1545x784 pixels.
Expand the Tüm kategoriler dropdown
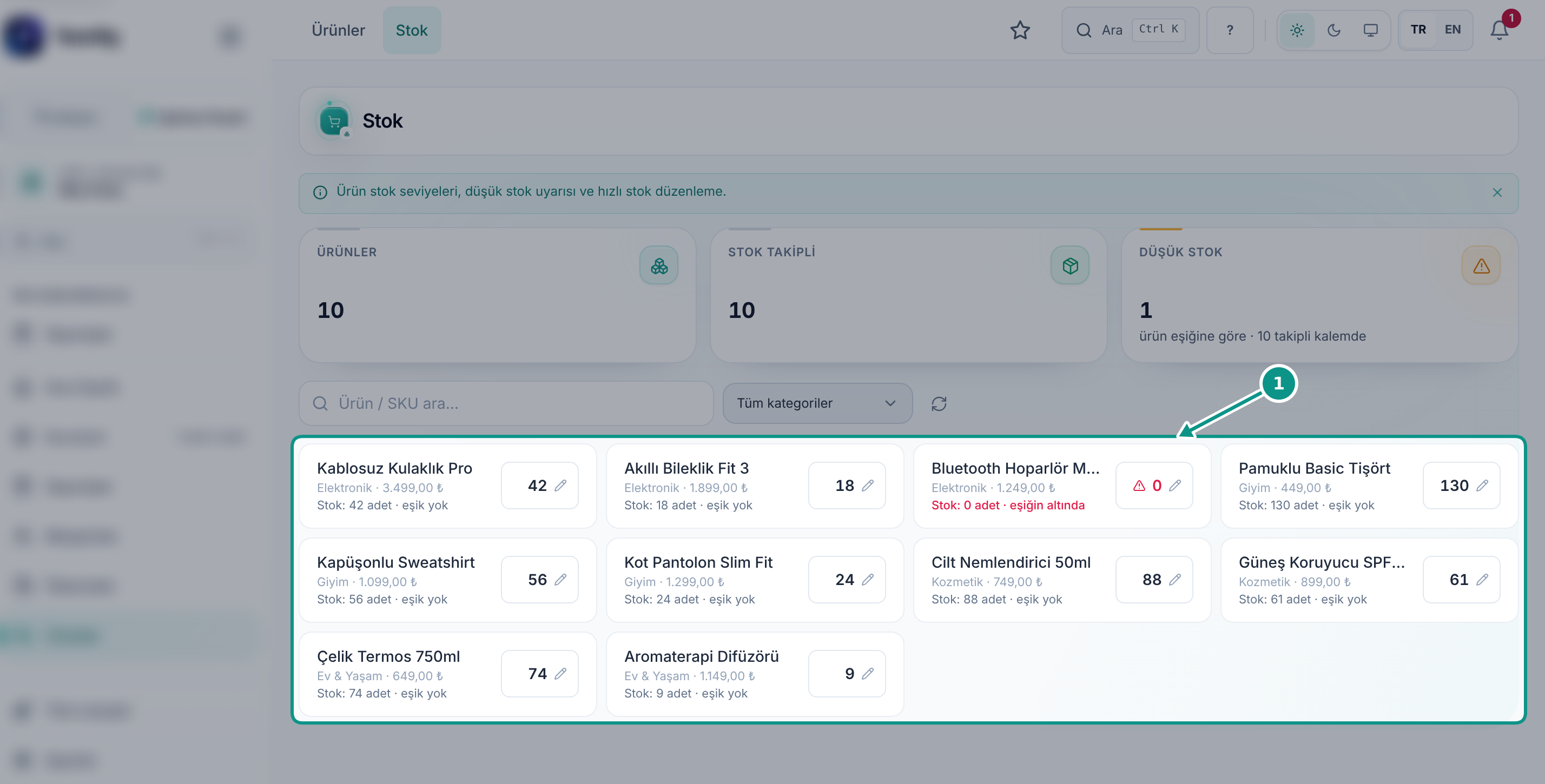817,403
